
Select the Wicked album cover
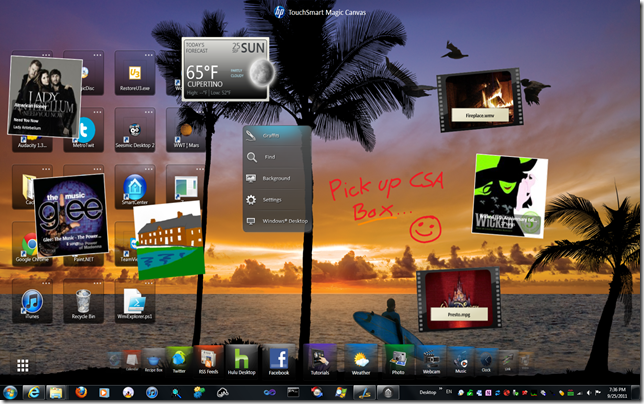[509, 196]
